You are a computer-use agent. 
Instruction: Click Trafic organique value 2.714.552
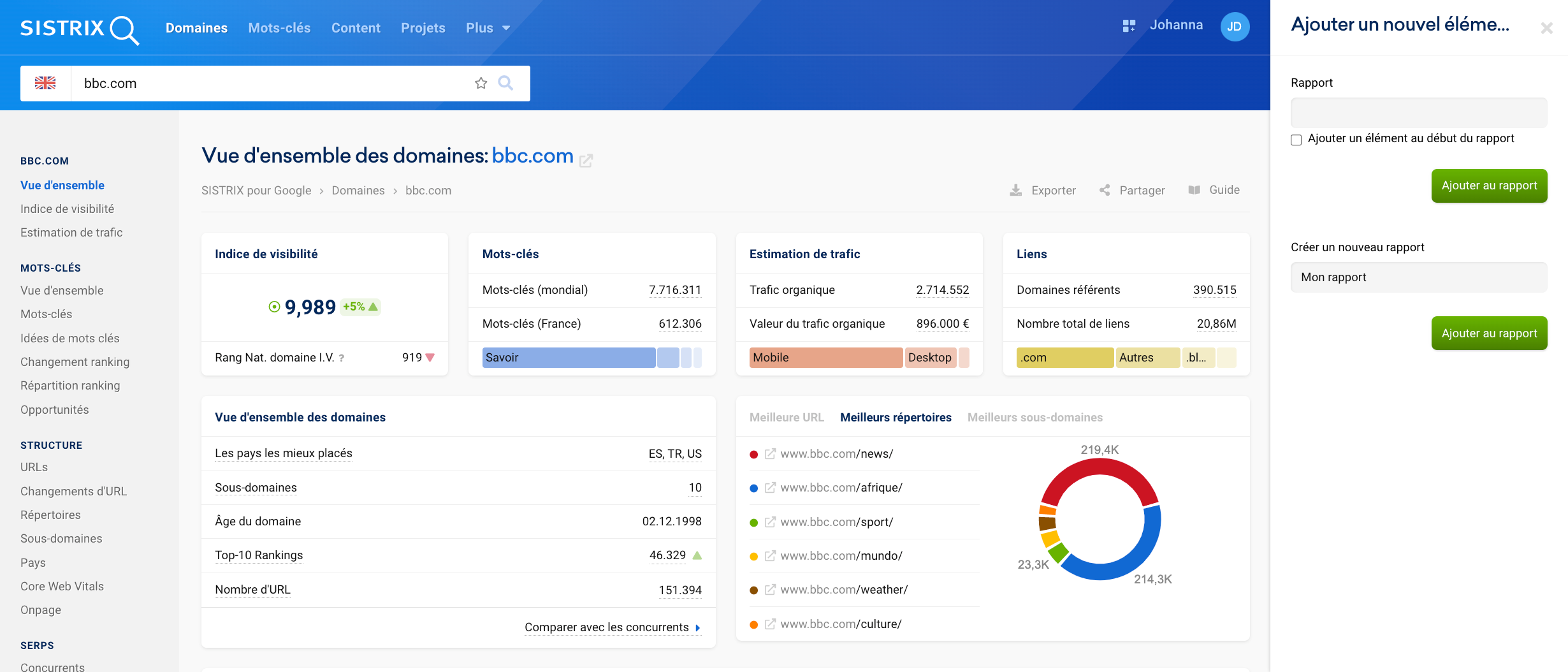point(943,290)
